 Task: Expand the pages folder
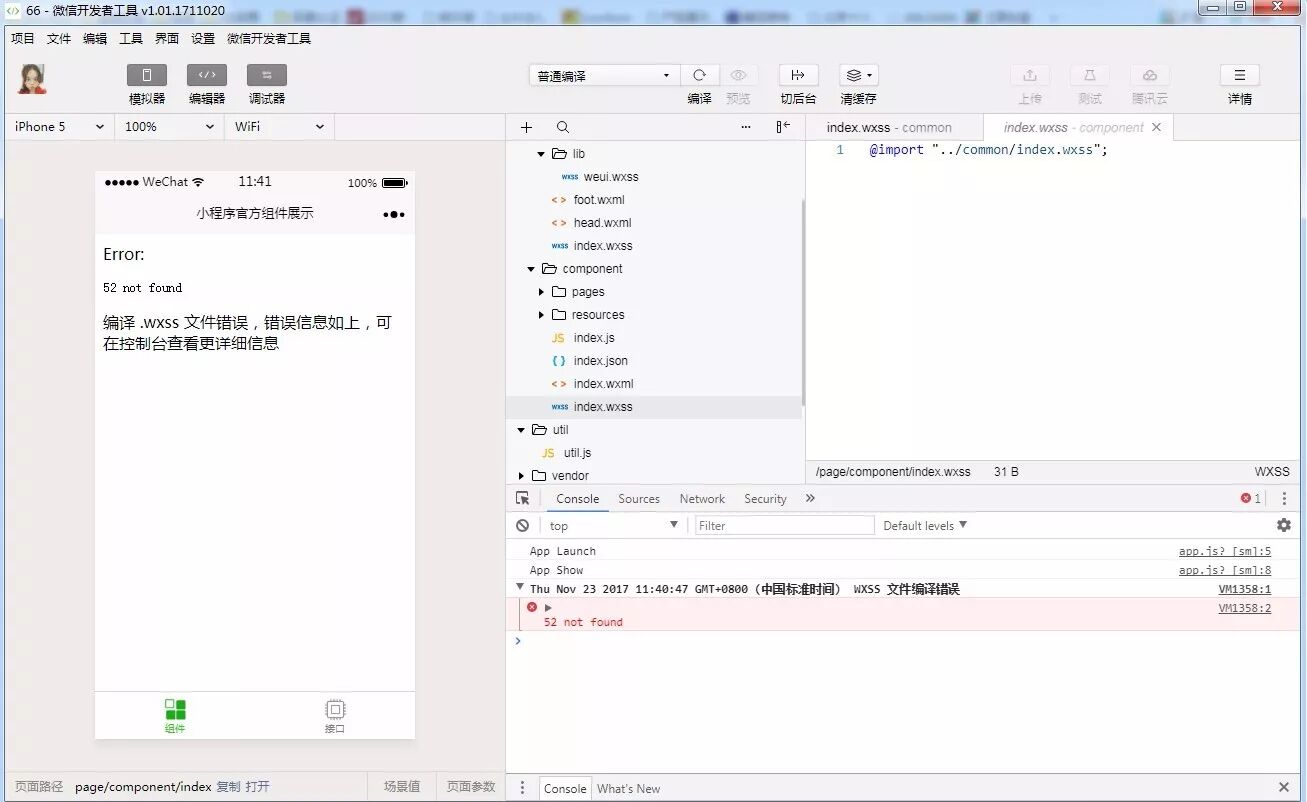click(x=542, y=292)
